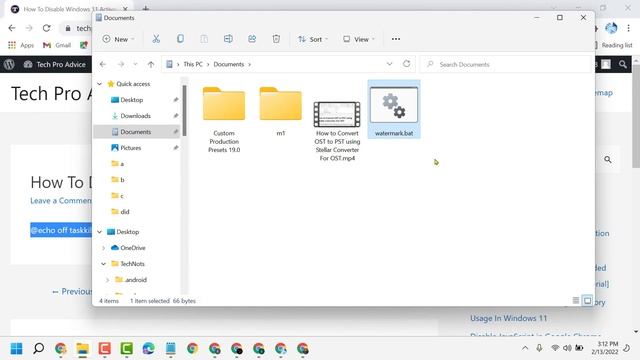
Task: Click the search magnifier in WordPress admin bar
Action: [622, 64]
